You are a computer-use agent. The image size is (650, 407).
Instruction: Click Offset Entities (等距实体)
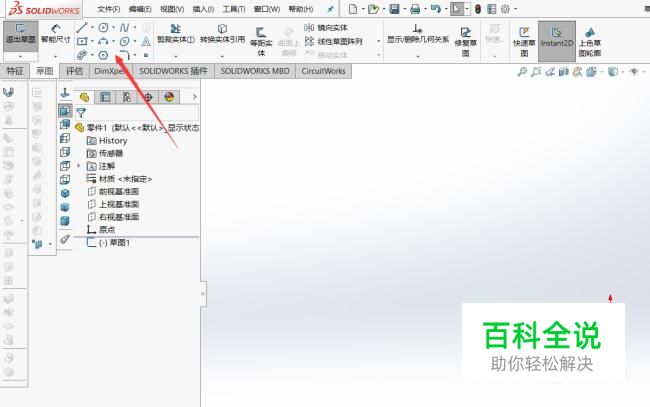(261, 41)
